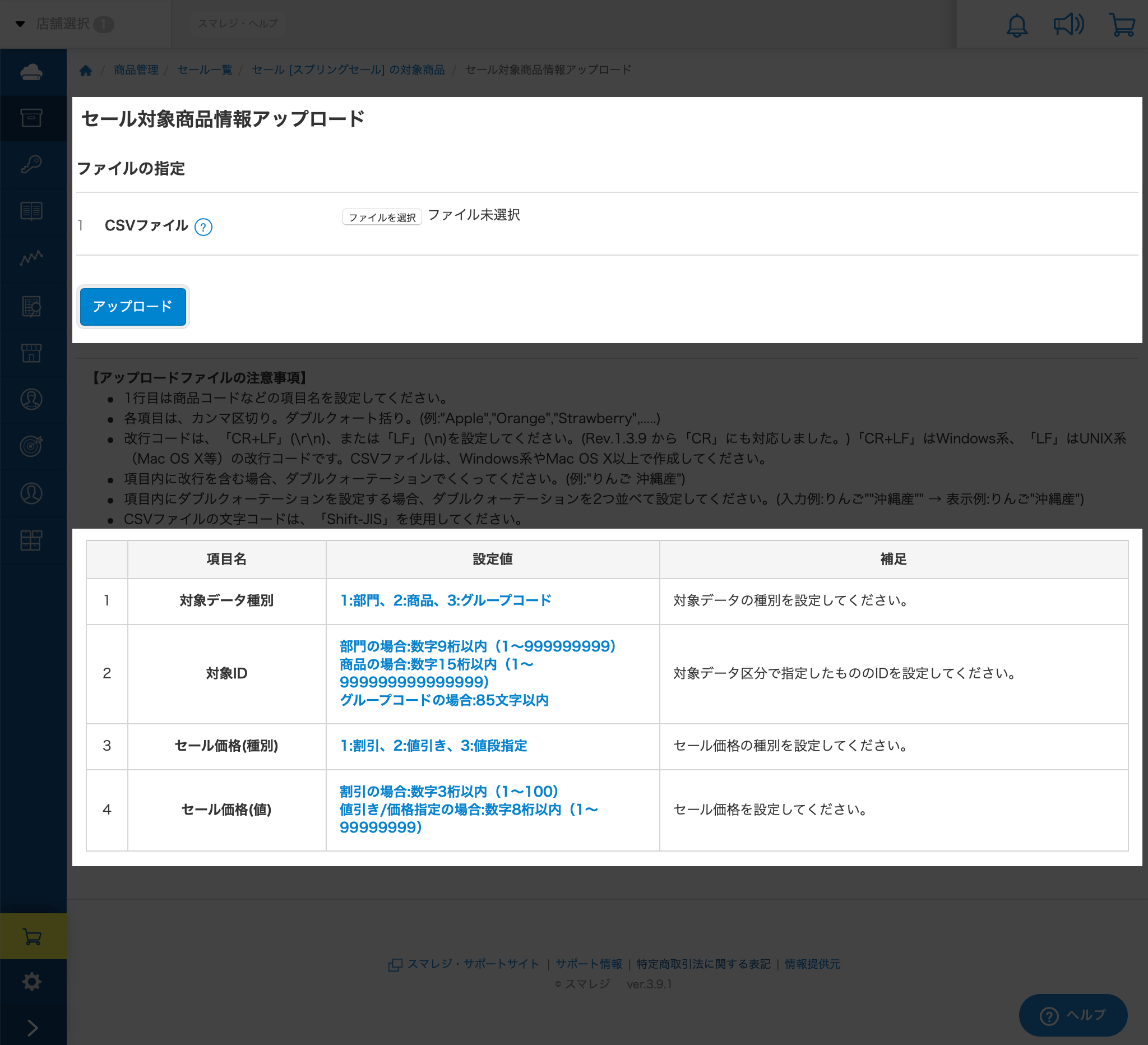The image size is (1148, 1045).
Task: Open the sales analysis line-chart icon
Action: point(31,258)
